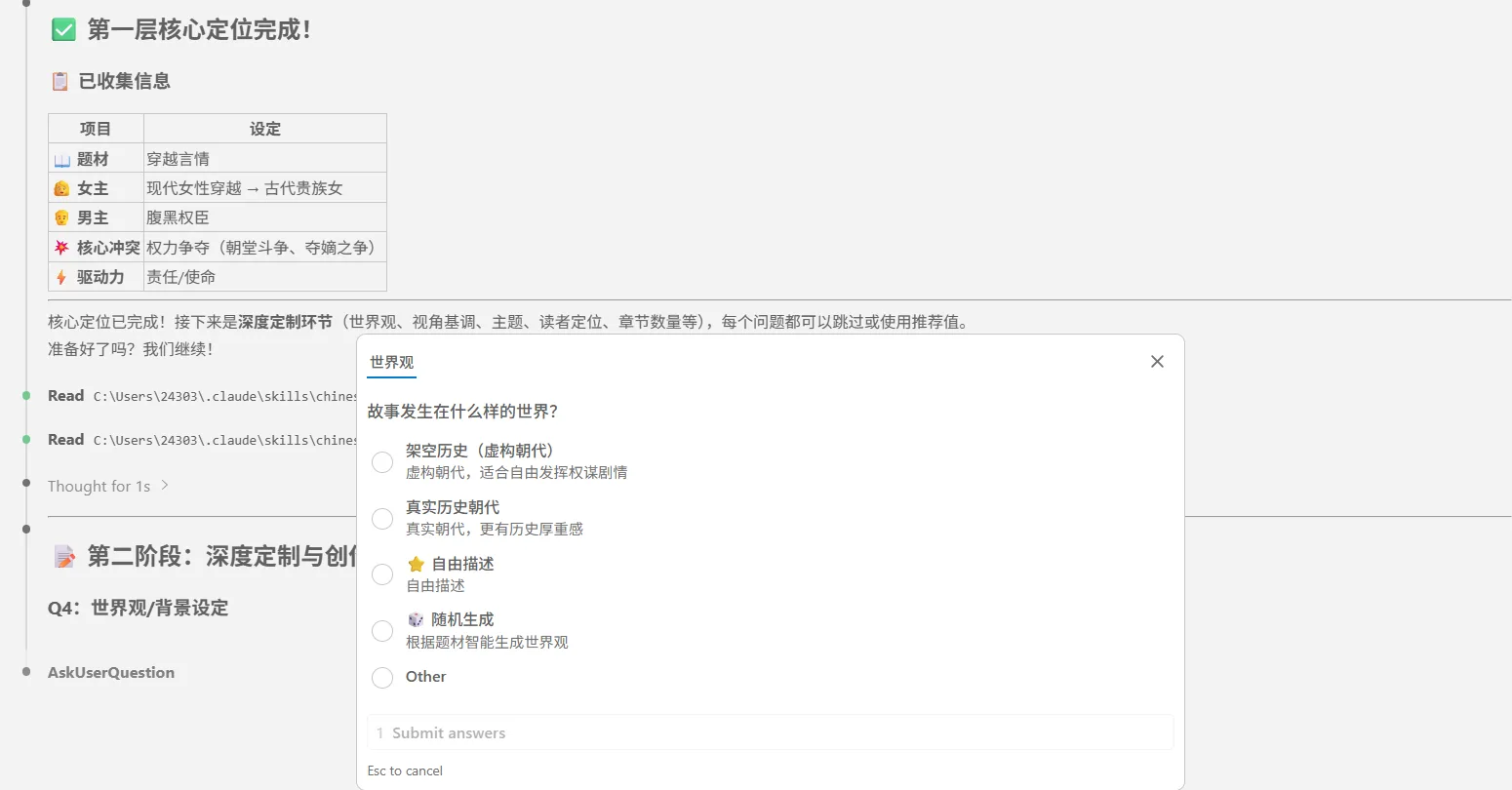Click the 权力争夺 table cell
Screen dimensions: 1512x790
tap(265, 248)
